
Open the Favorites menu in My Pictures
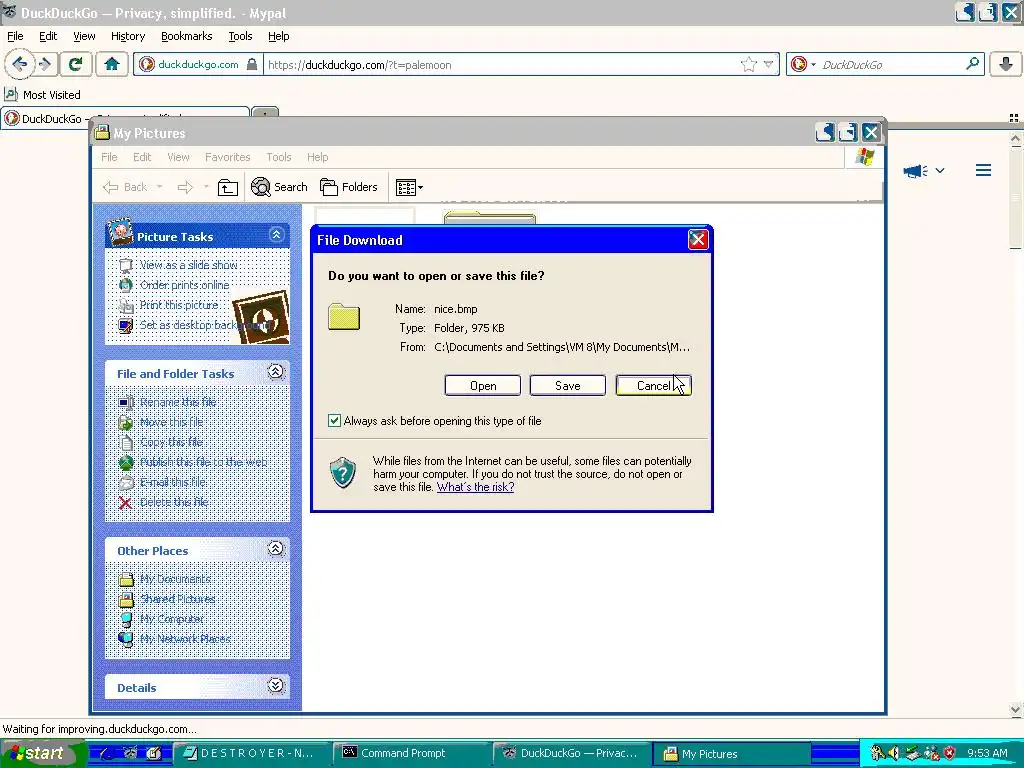tap(227, 157)
